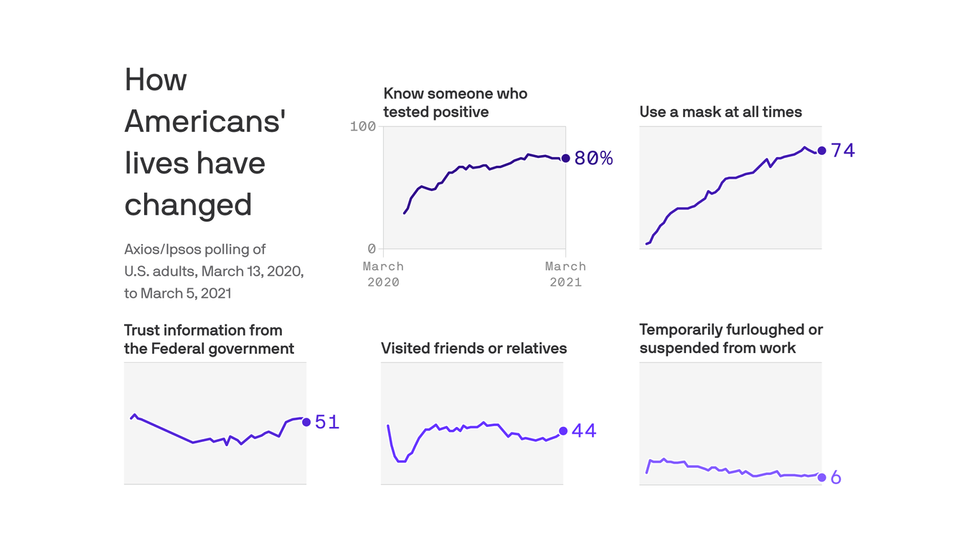Select 'Use a mask at all times' title
Viewport: 980px width, 551px height.
[721, 112]
